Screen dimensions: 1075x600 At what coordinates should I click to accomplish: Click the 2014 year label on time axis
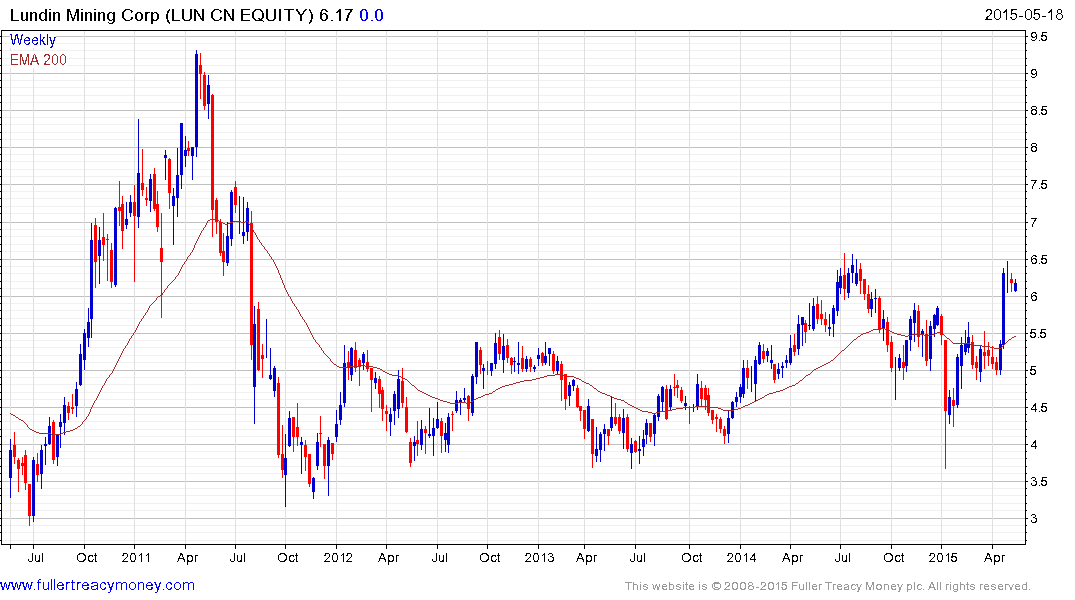pyautogui.click(x=741, y=557)
